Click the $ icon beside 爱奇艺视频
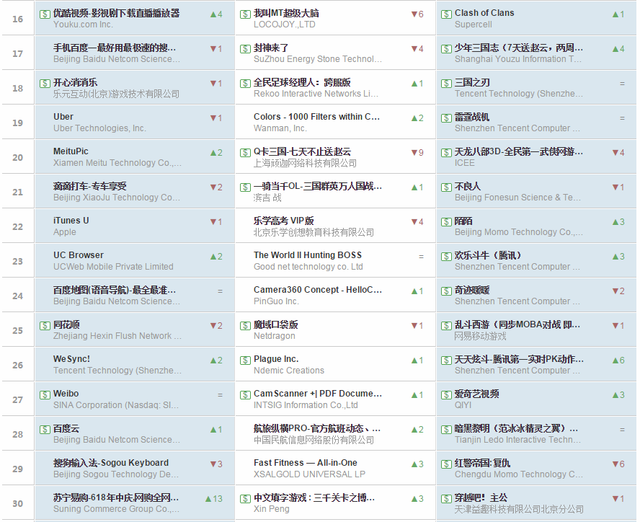This screenshot has height=522, width=640. [445, 394]
